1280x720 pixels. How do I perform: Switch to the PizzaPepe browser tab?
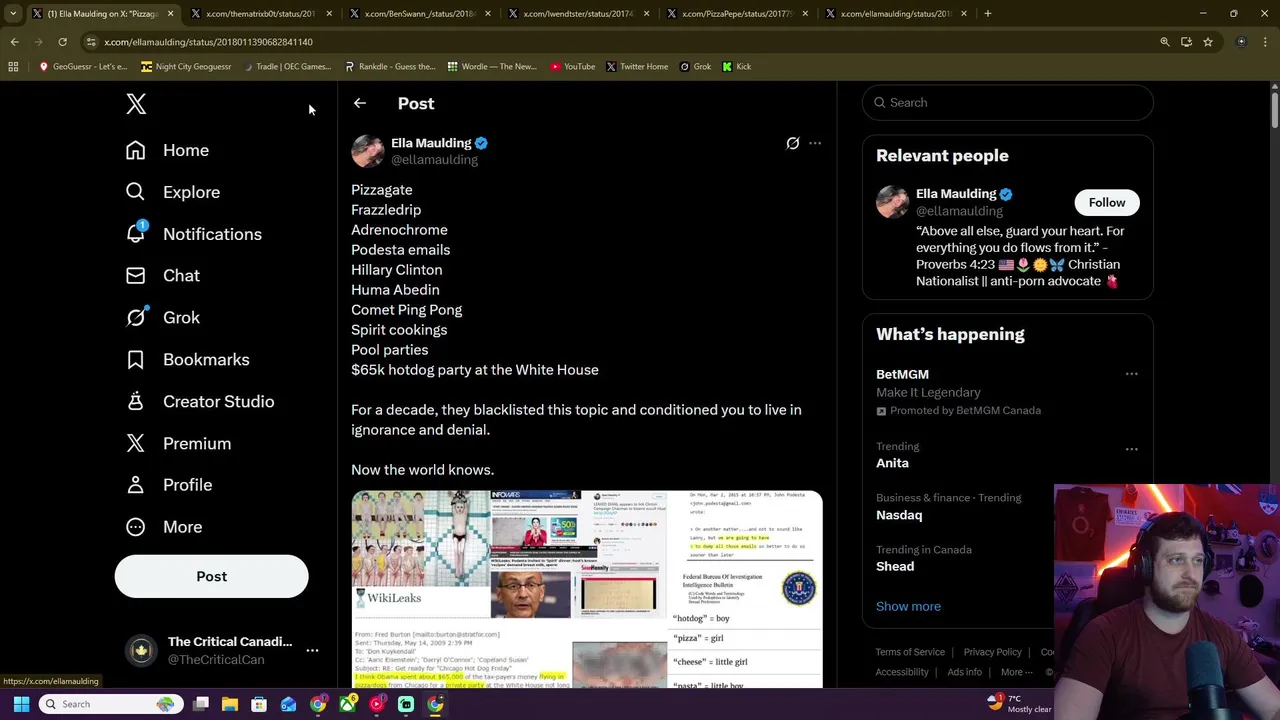pos(736,14)
